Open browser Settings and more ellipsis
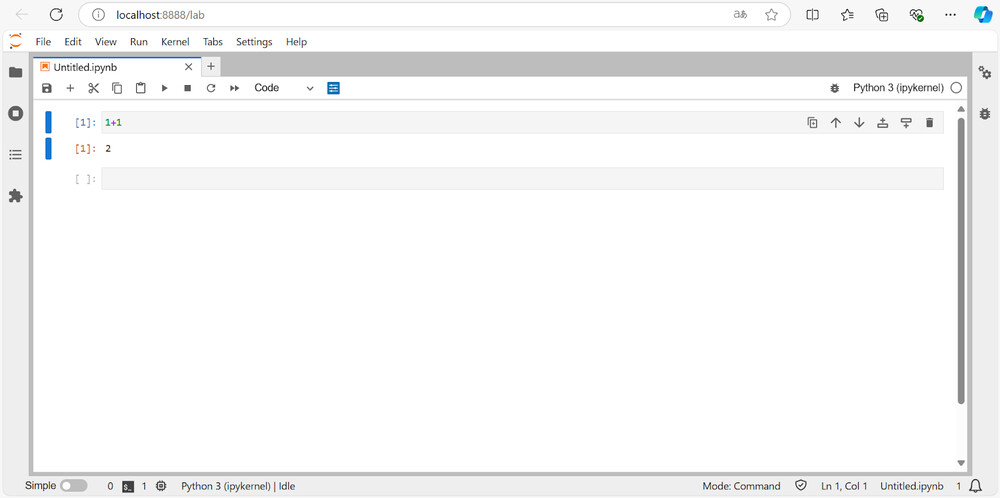The height and width of the screenshot is (498, 1000). pyautogui.click(x=950, y=15)
